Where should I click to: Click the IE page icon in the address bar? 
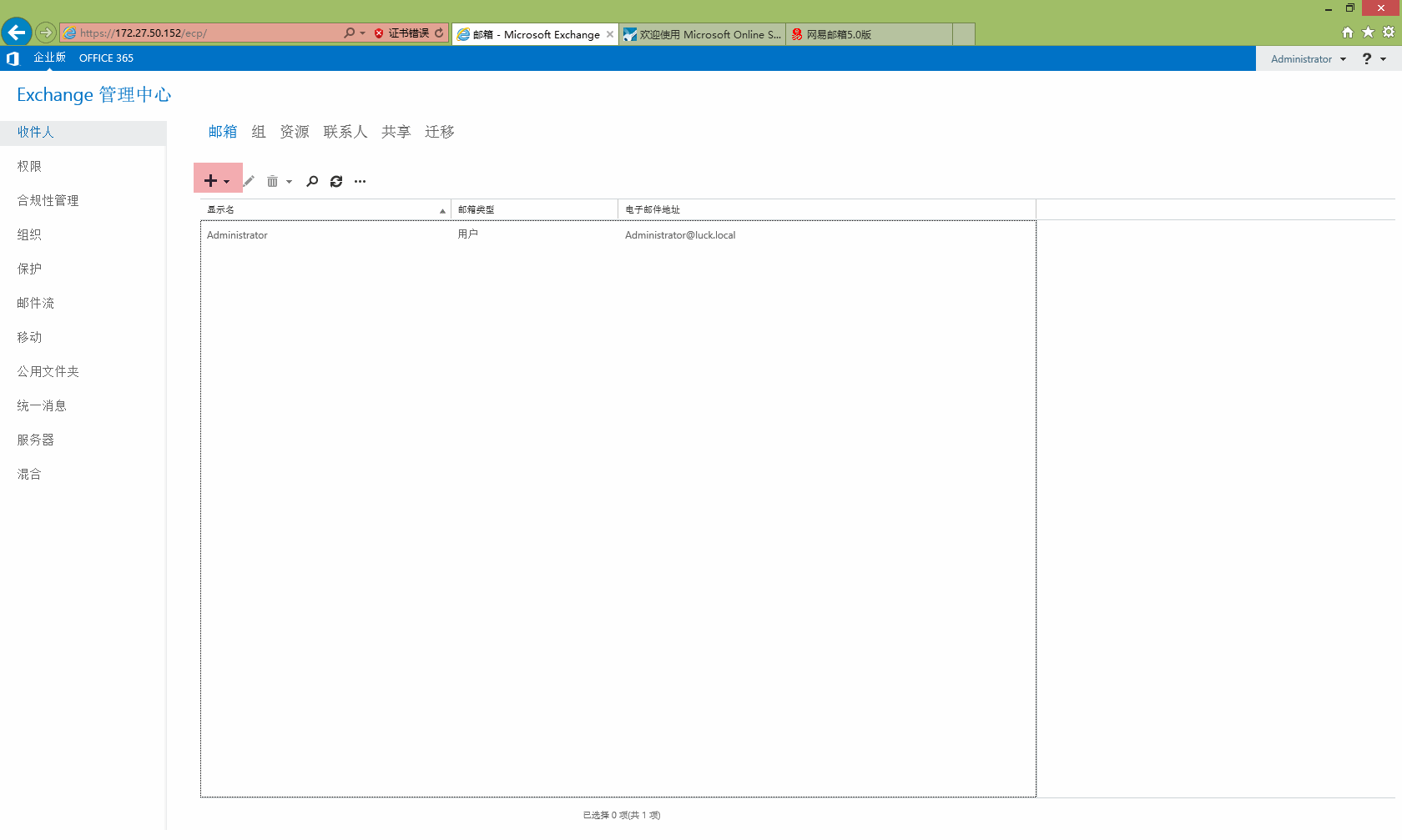(70, 33)
